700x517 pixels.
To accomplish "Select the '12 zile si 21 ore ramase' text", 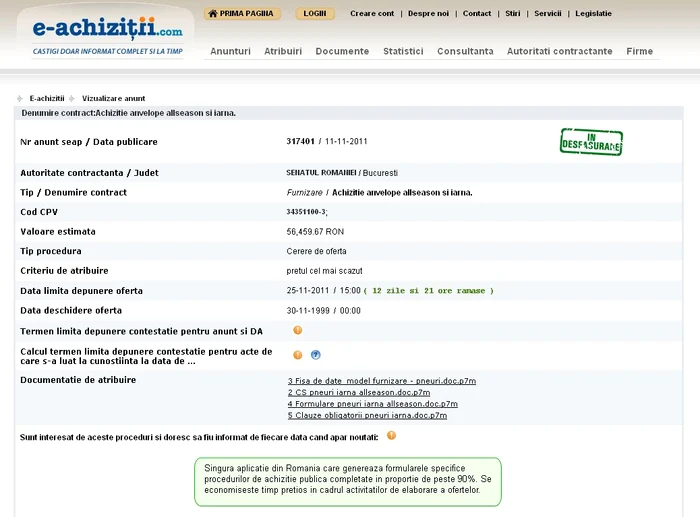I will (x=429, y=291).
